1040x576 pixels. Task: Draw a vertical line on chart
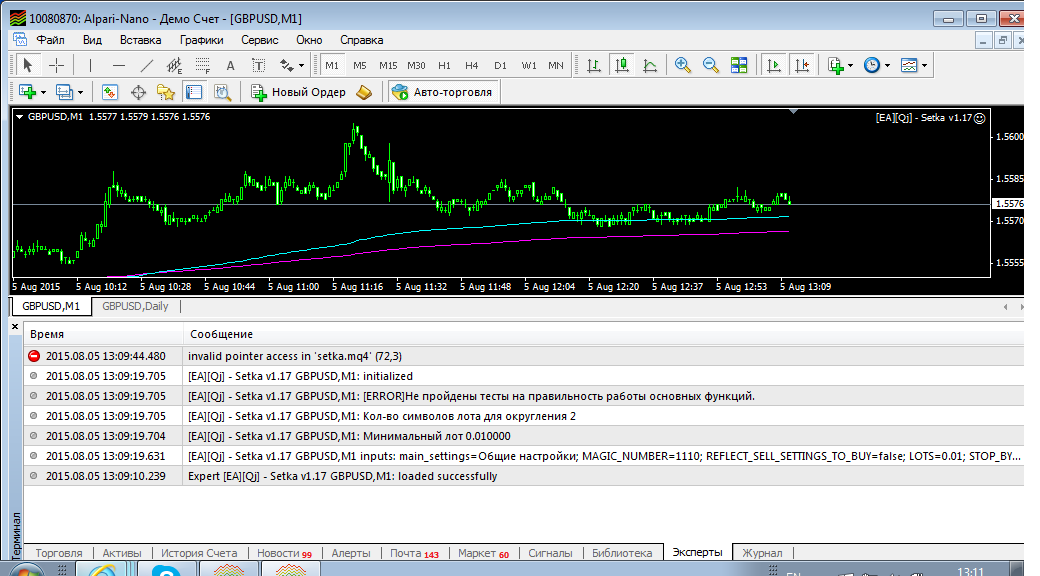(90, 65)
